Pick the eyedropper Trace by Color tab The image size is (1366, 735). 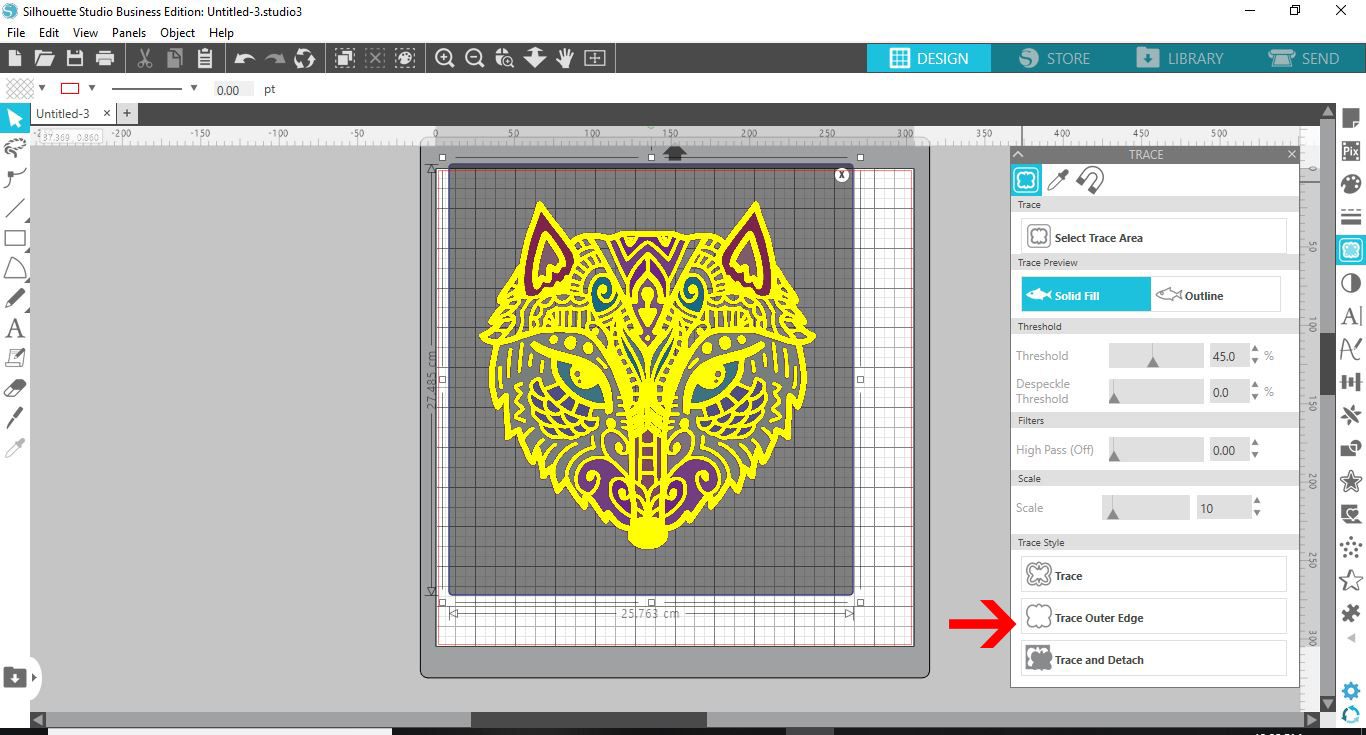click(1058, 180)
